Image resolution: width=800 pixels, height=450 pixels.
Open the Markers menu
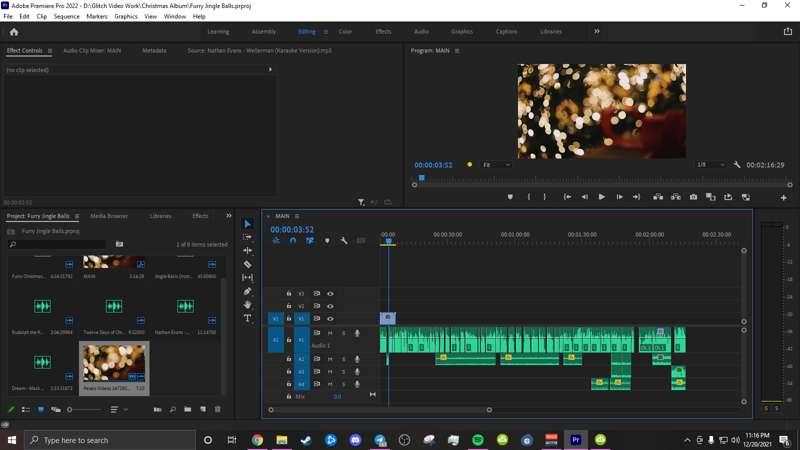pyautogui.click(x=97, y=16)
